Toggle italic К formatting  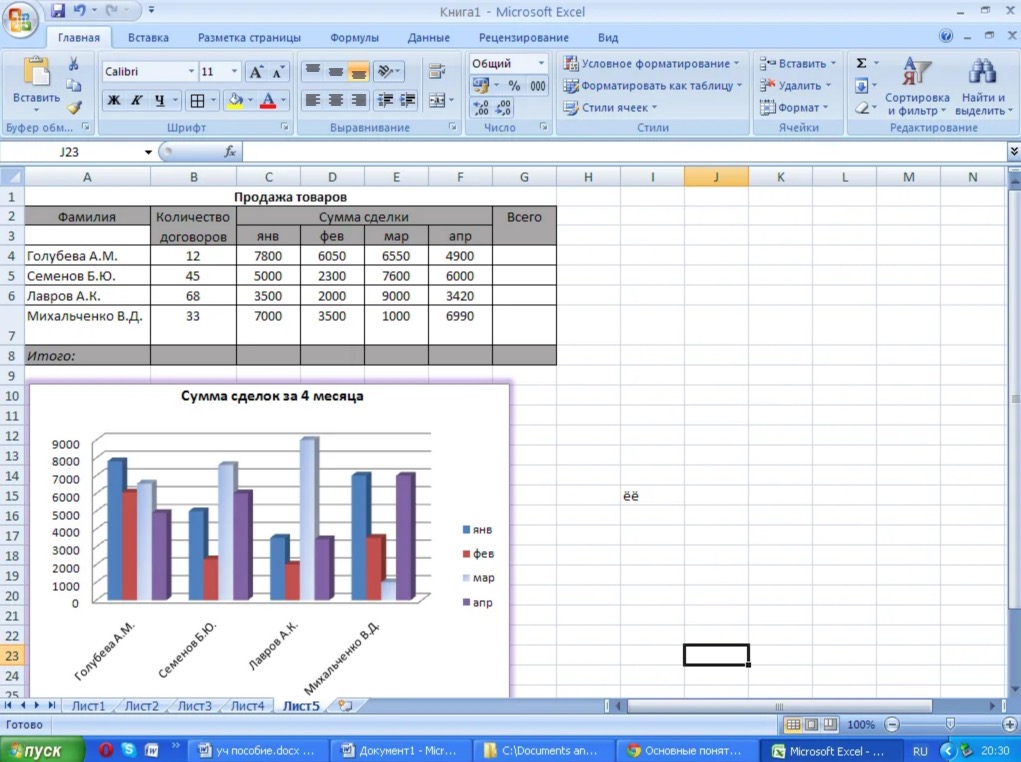136,100
